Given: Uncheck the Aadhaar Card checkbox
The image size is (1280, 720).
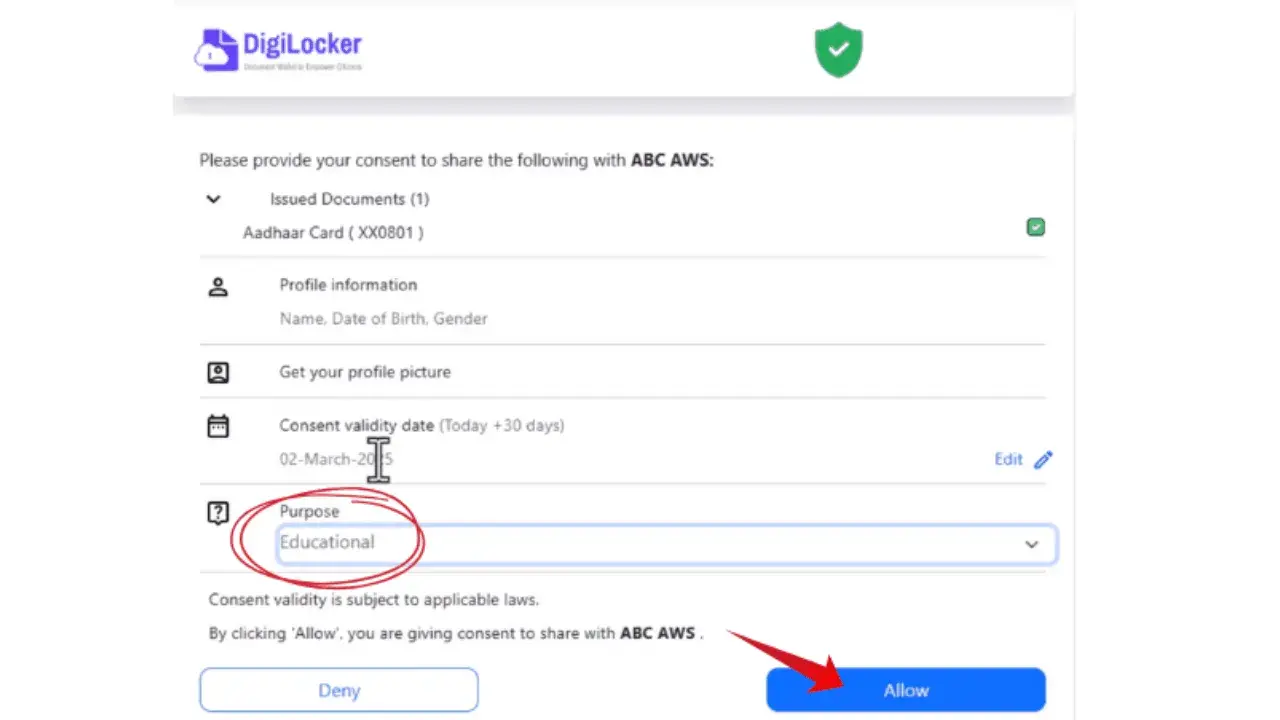Looking at the screenshot, I should point(1036,228).
